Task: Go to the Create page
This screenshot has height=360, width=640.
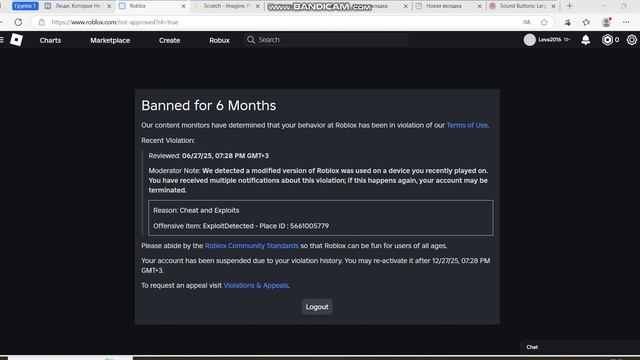Action: [x=169, y=40]
